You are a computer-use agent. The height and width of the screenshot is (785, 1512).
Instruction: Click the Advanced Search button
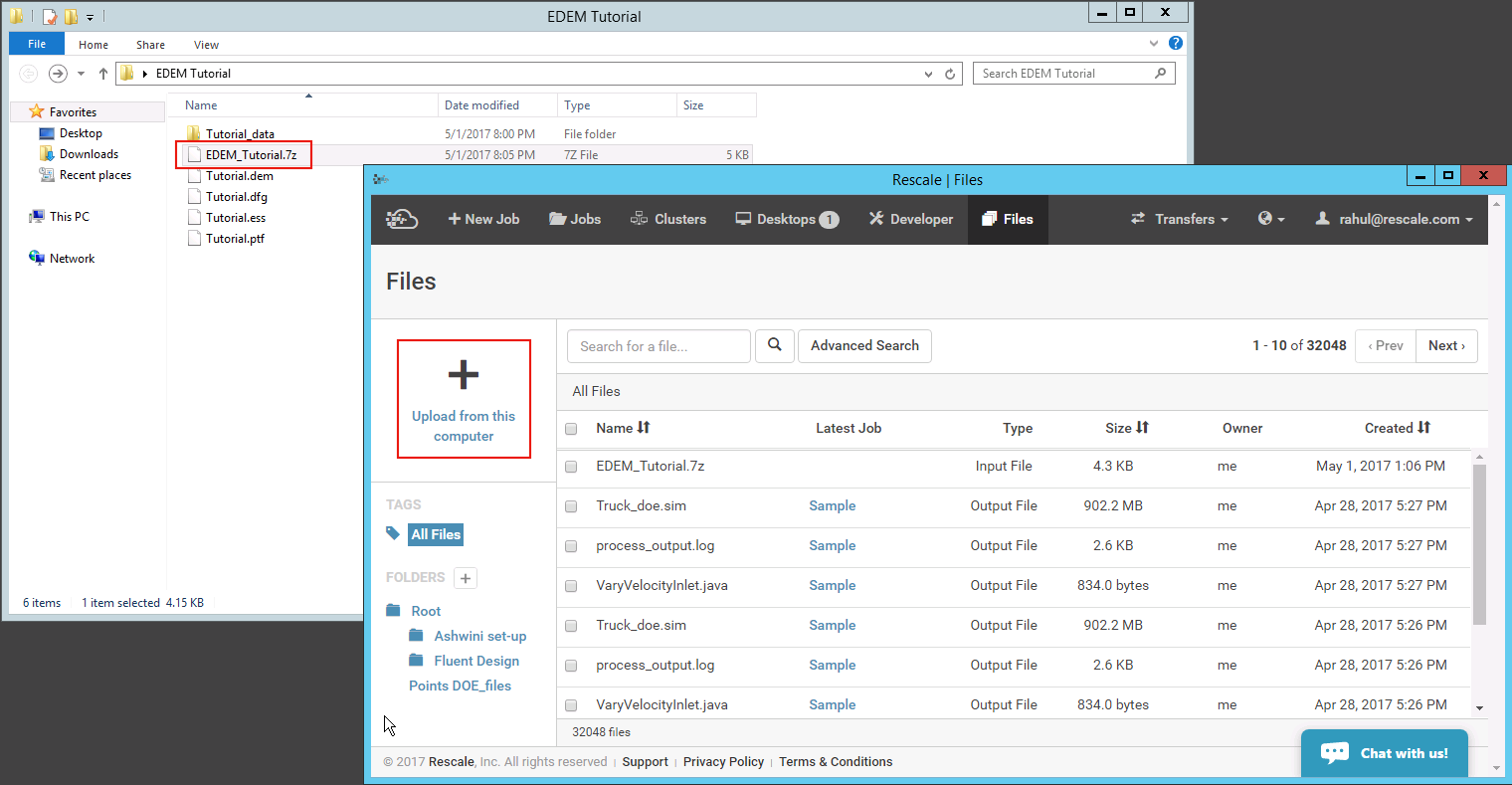(x=864, y=345)
